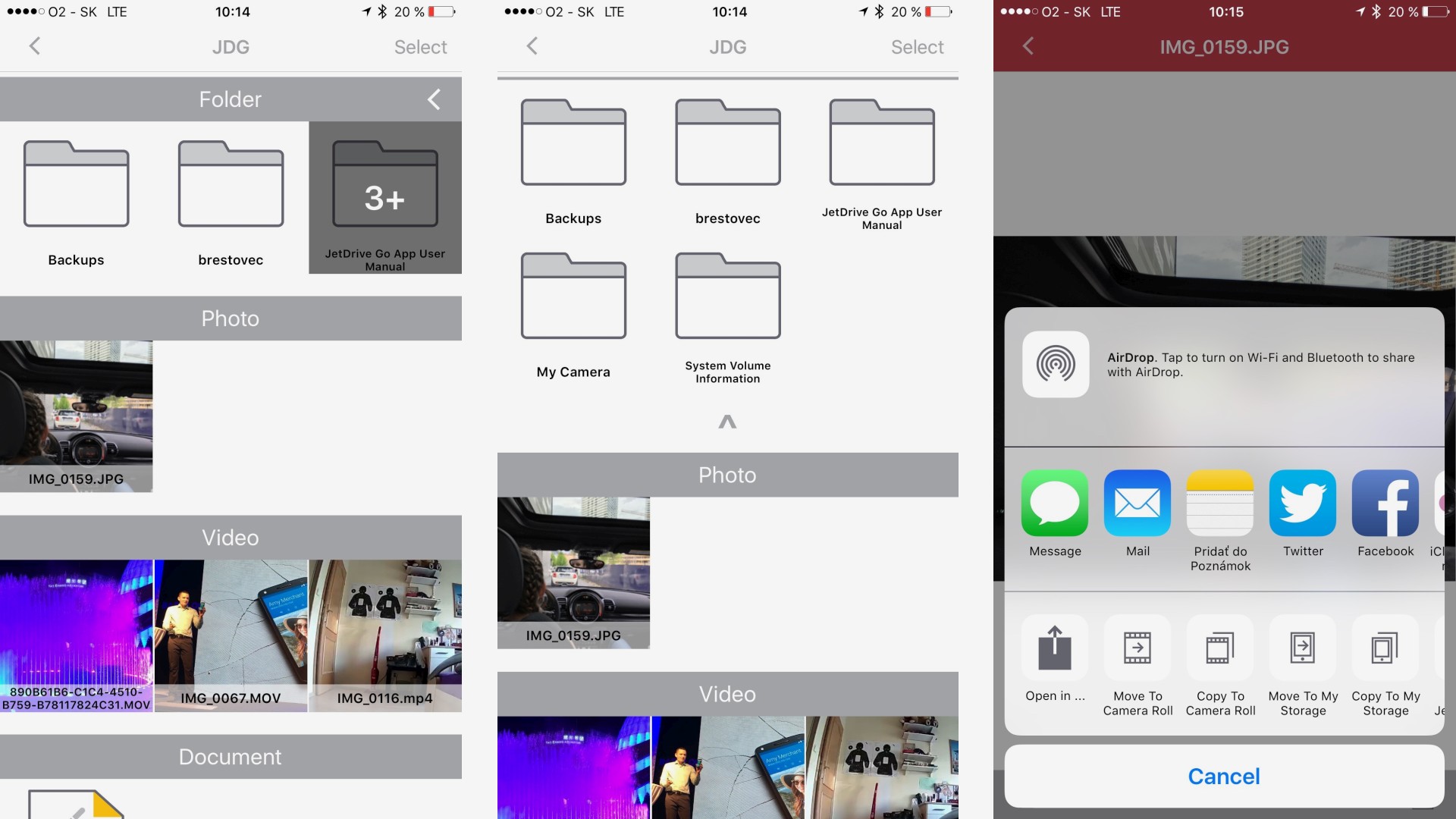The width and height of the screenshot is (1456, 819).
Task: Tap the AirDrop icon
Action: pos(1055,364)
